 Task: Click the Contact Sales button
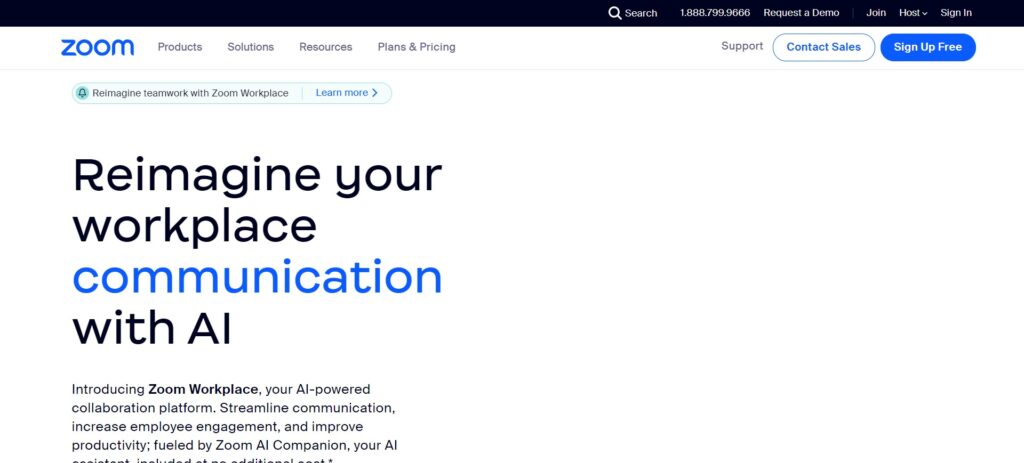pyautogui.click(x=824, y=47)
